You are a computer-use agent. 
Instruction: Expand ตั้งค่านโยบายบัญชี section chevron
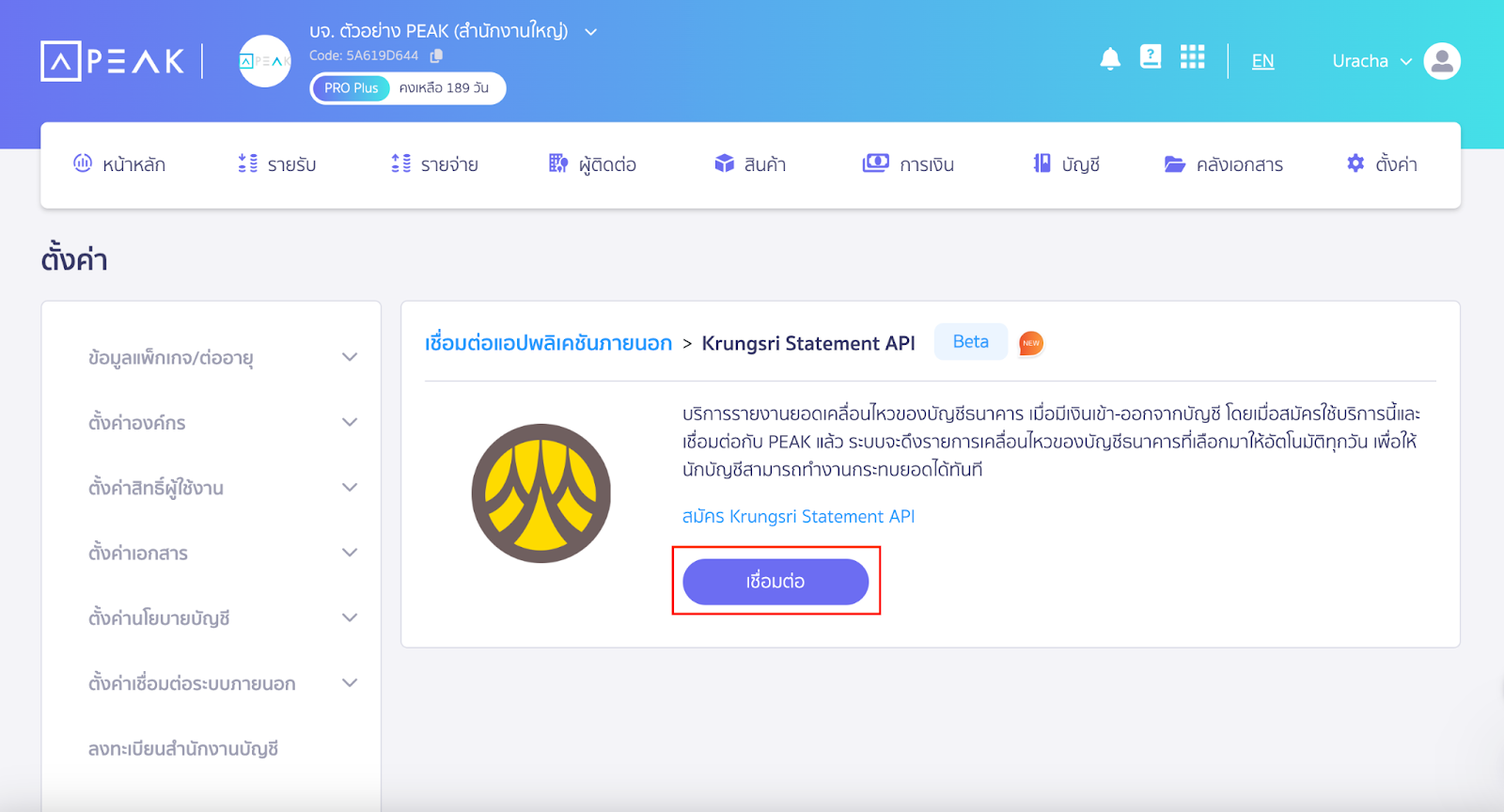350,617
